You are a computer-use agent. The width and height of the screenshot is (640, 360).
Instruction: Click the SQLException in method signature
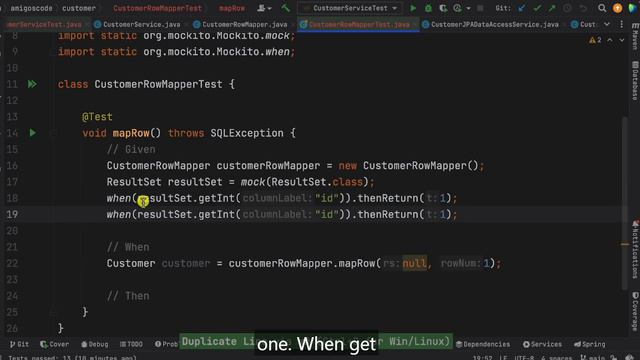point(247,133)
